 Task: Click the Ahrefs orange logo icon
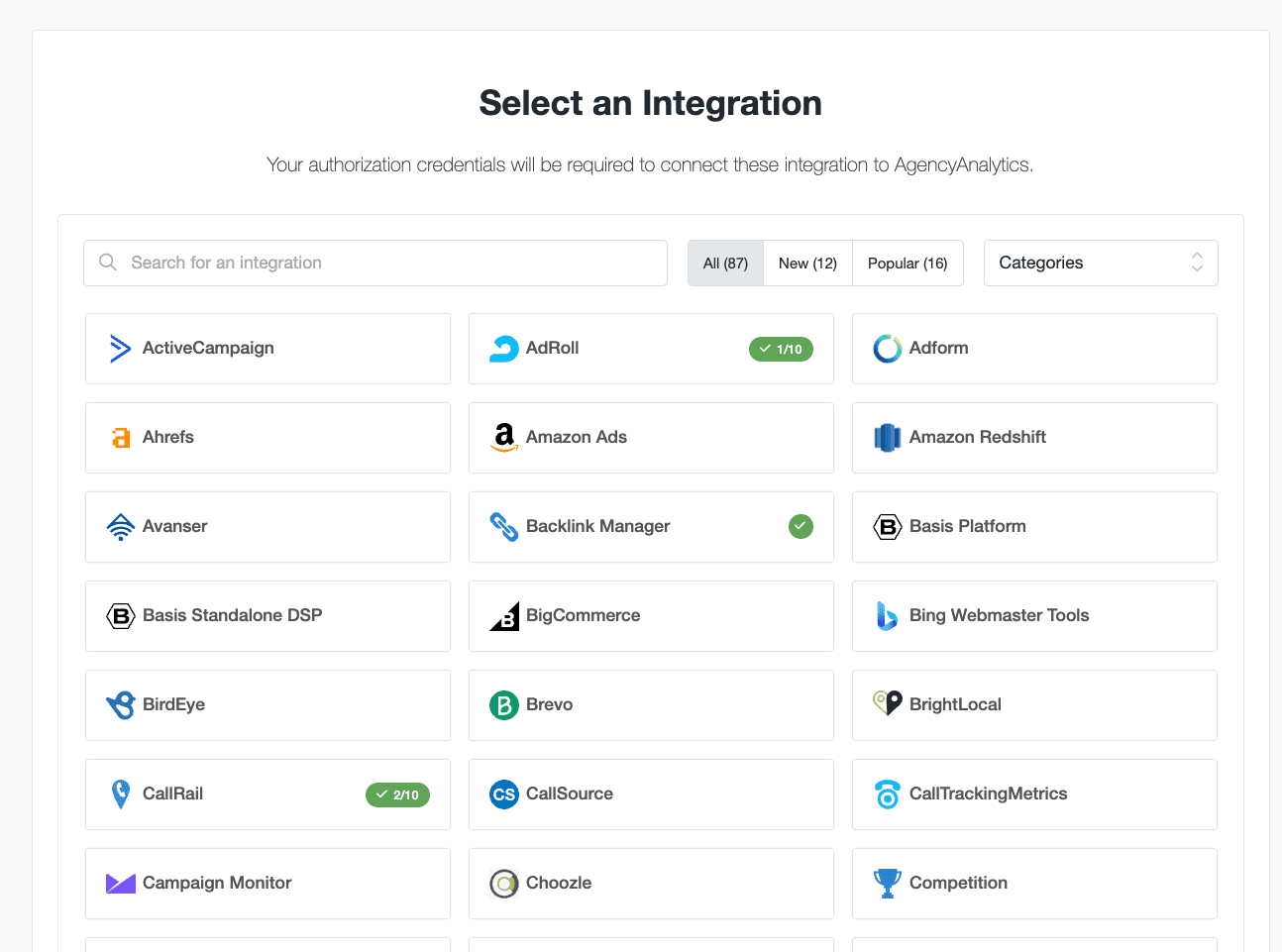(x=121, y=438)
